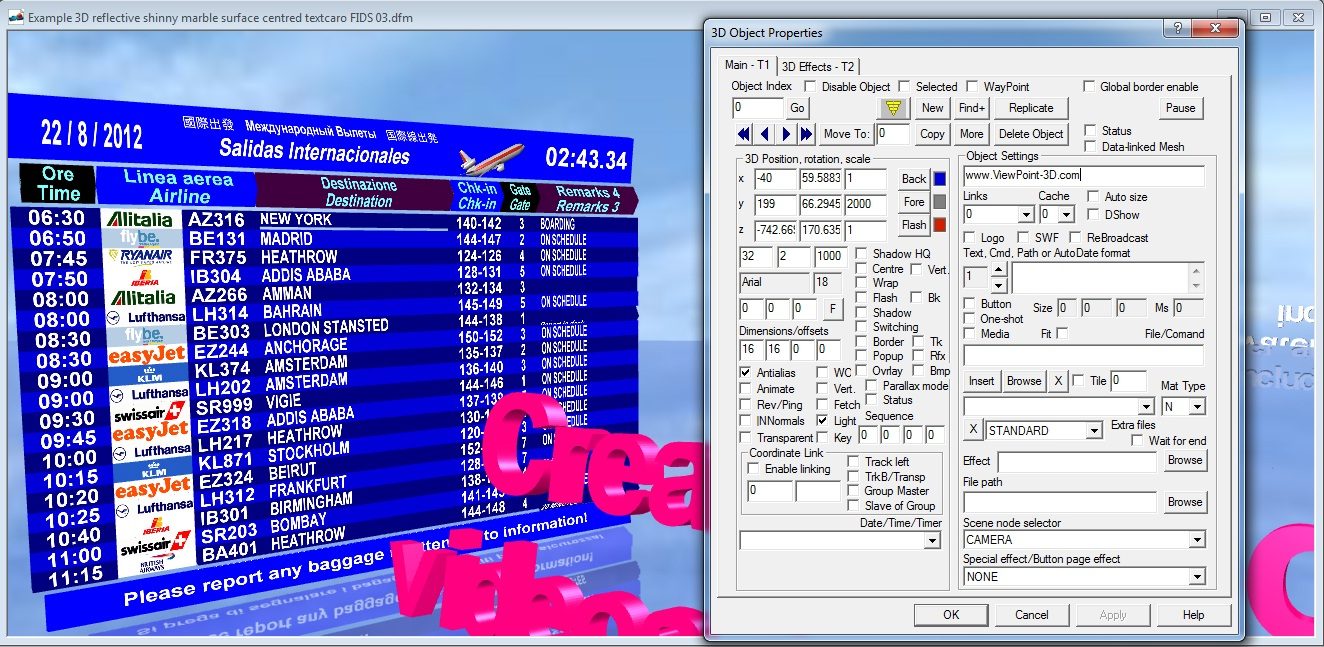
Task: Tick the Auto size checkbox
Action: 1092,197
